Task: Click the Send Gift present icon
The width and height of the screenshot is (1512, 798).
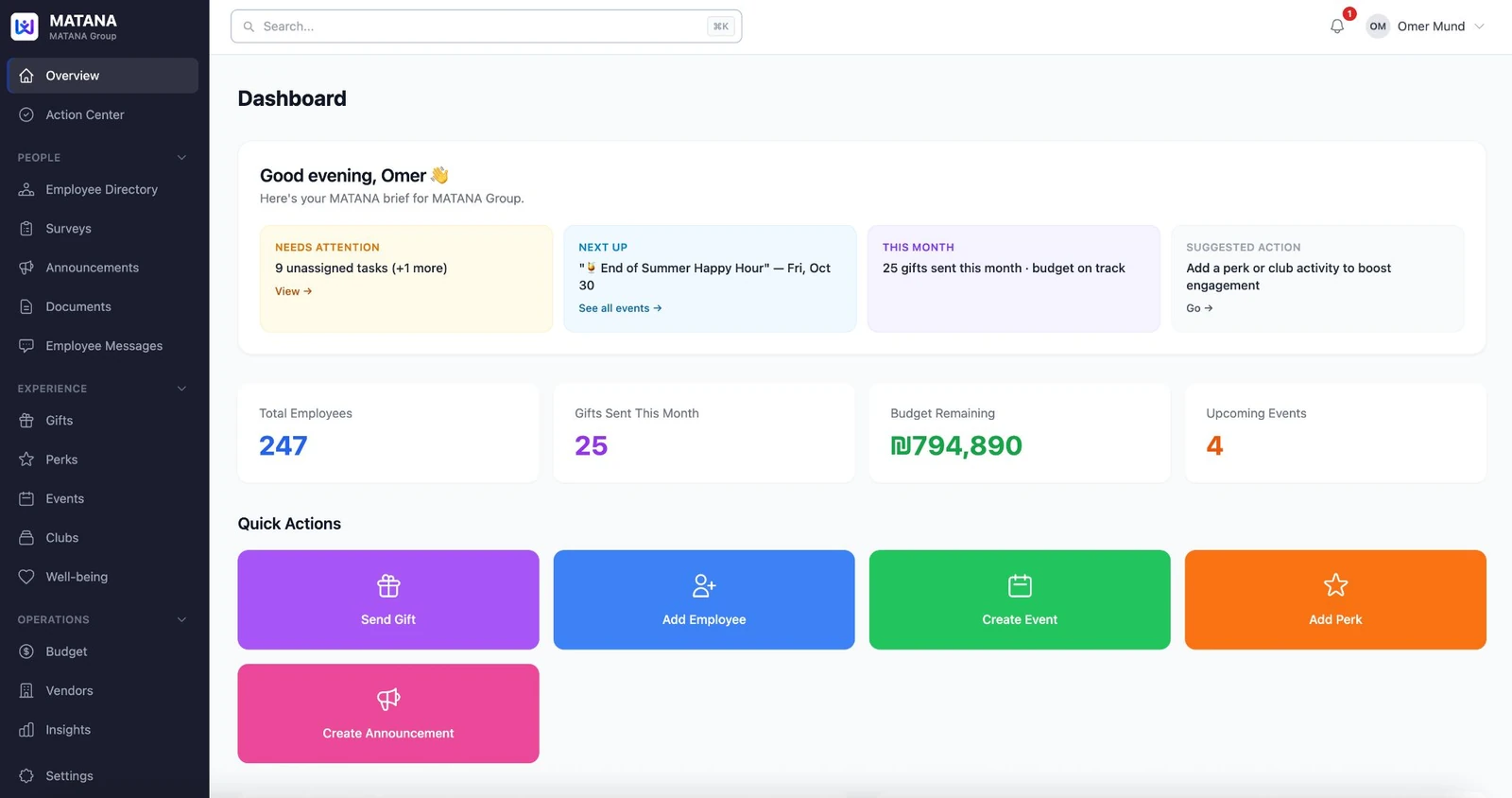Action: pyautogui.click(x=388, y=586)
